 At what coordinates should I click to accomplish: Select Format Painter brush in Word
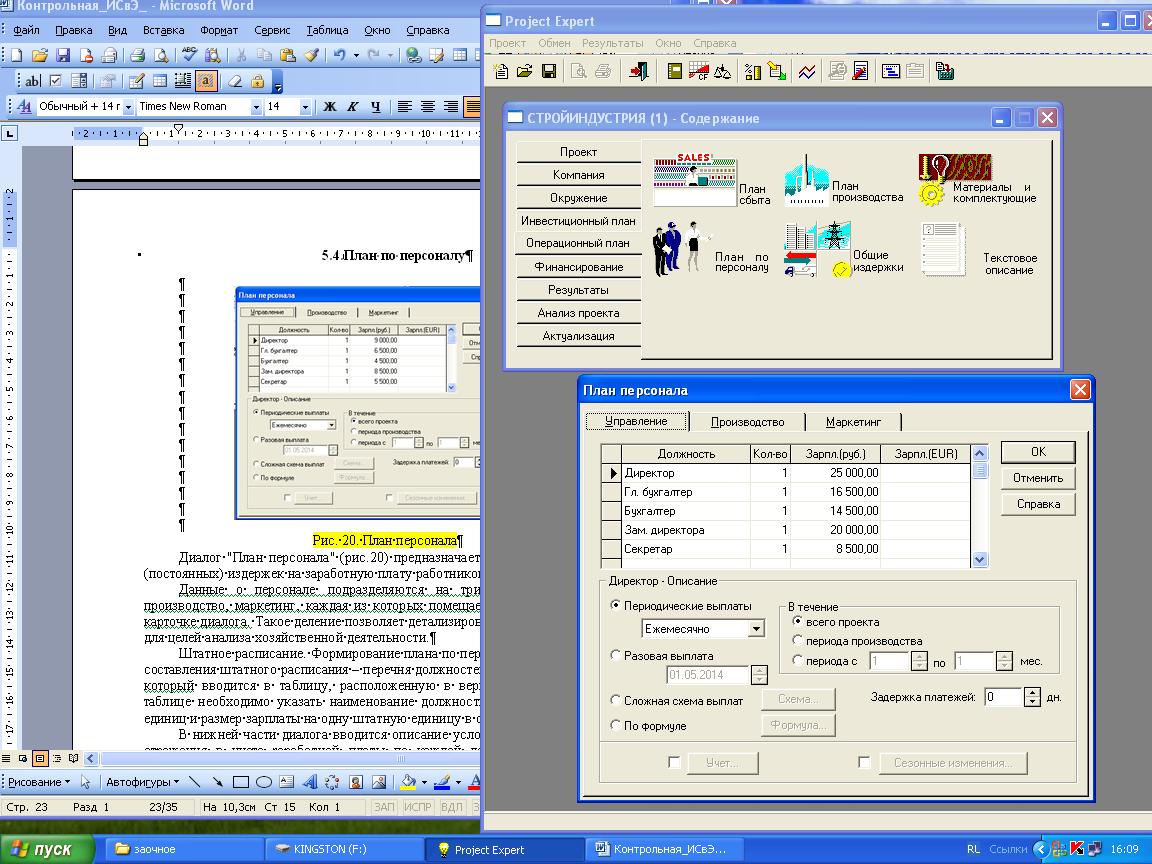coord(312,55)
